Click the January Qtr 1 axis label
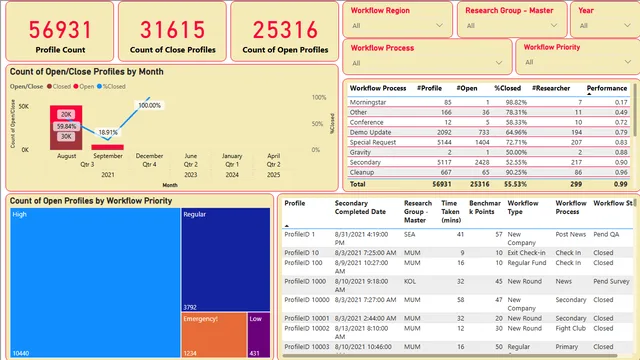640x360 pixels. click(x=232, y=160)
